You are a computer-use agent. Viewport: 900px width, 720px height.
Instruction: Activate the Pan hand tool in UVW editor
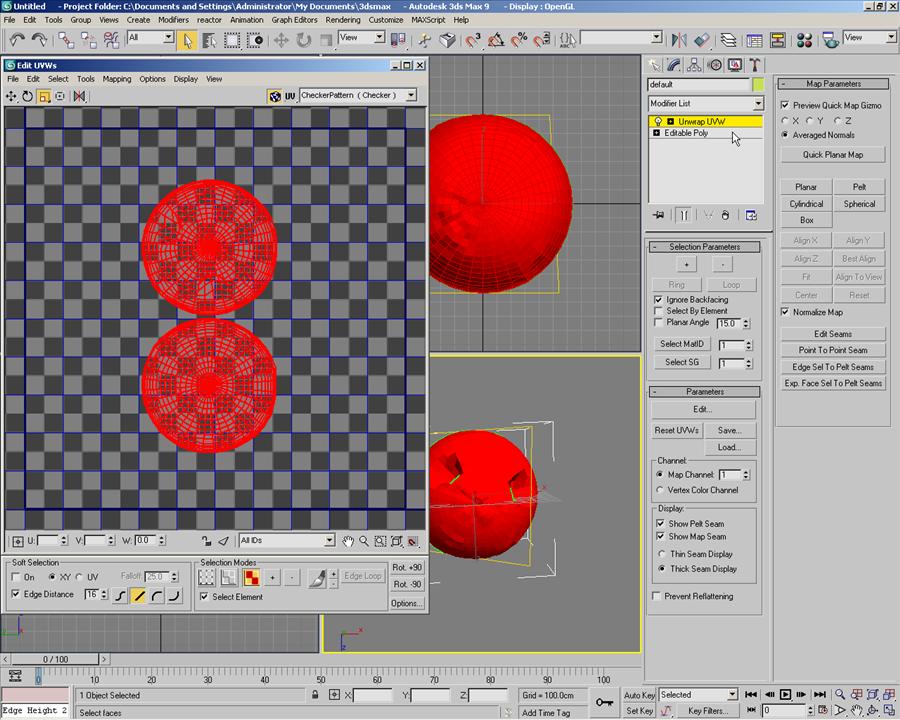(x=348, y=541)
